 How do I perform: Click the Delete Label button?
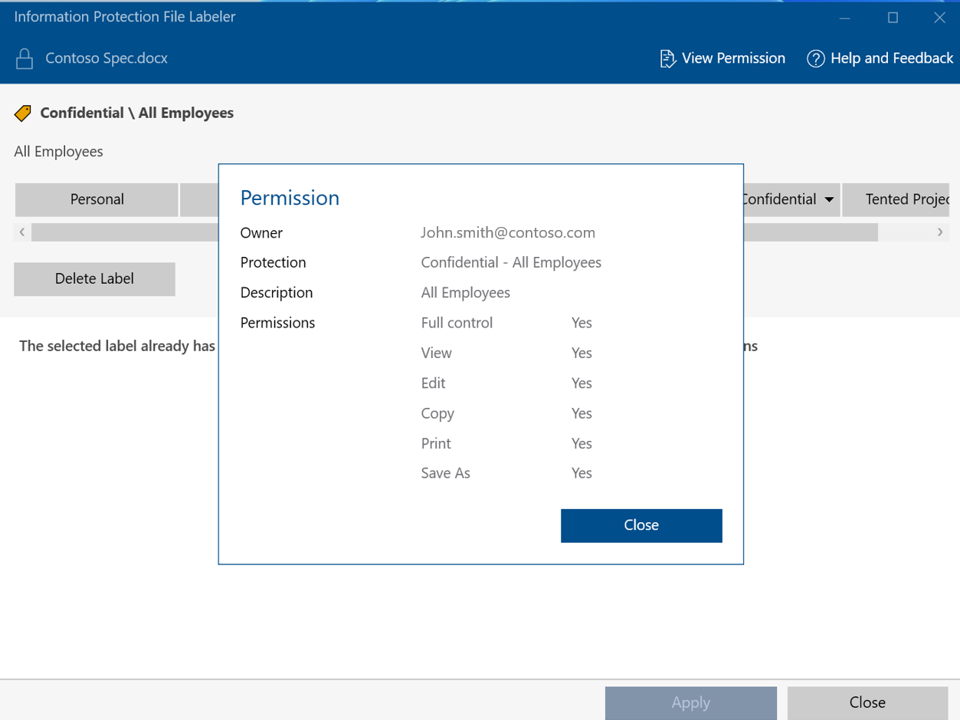click(94, 279)
